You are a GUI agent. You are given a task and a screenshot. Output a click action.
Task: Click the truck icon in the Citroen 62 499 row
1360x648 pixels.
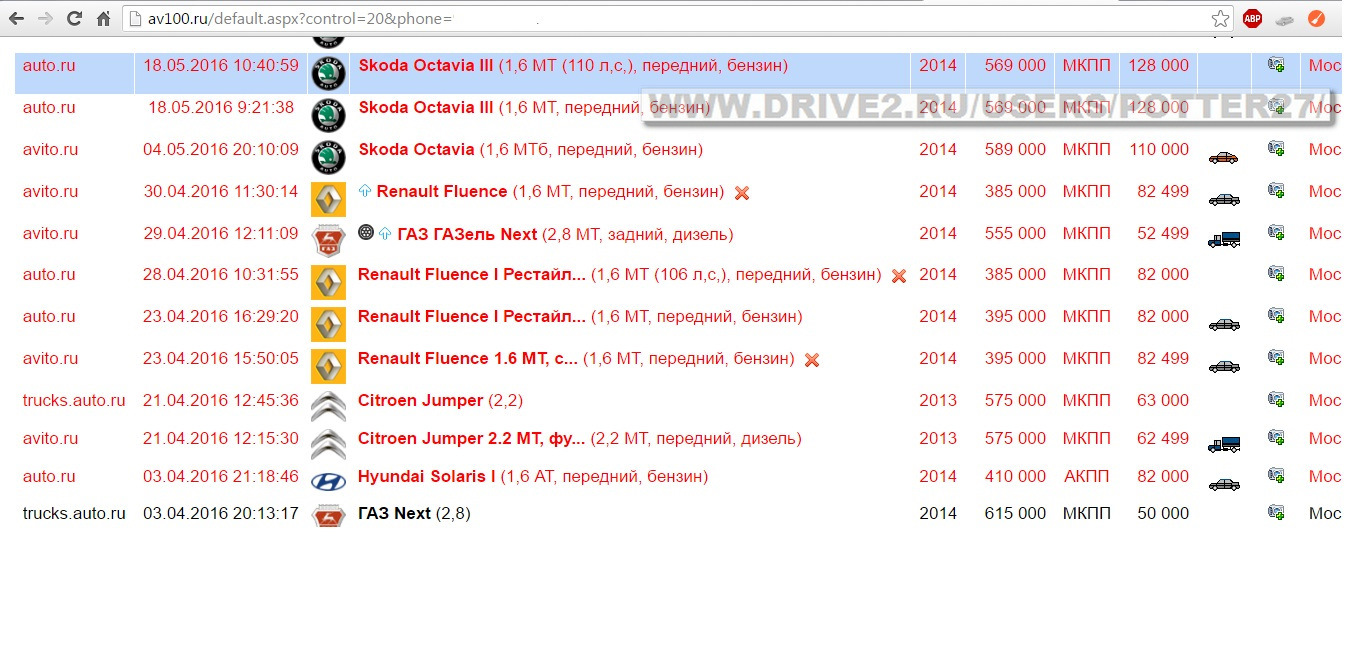point(1224,444)
